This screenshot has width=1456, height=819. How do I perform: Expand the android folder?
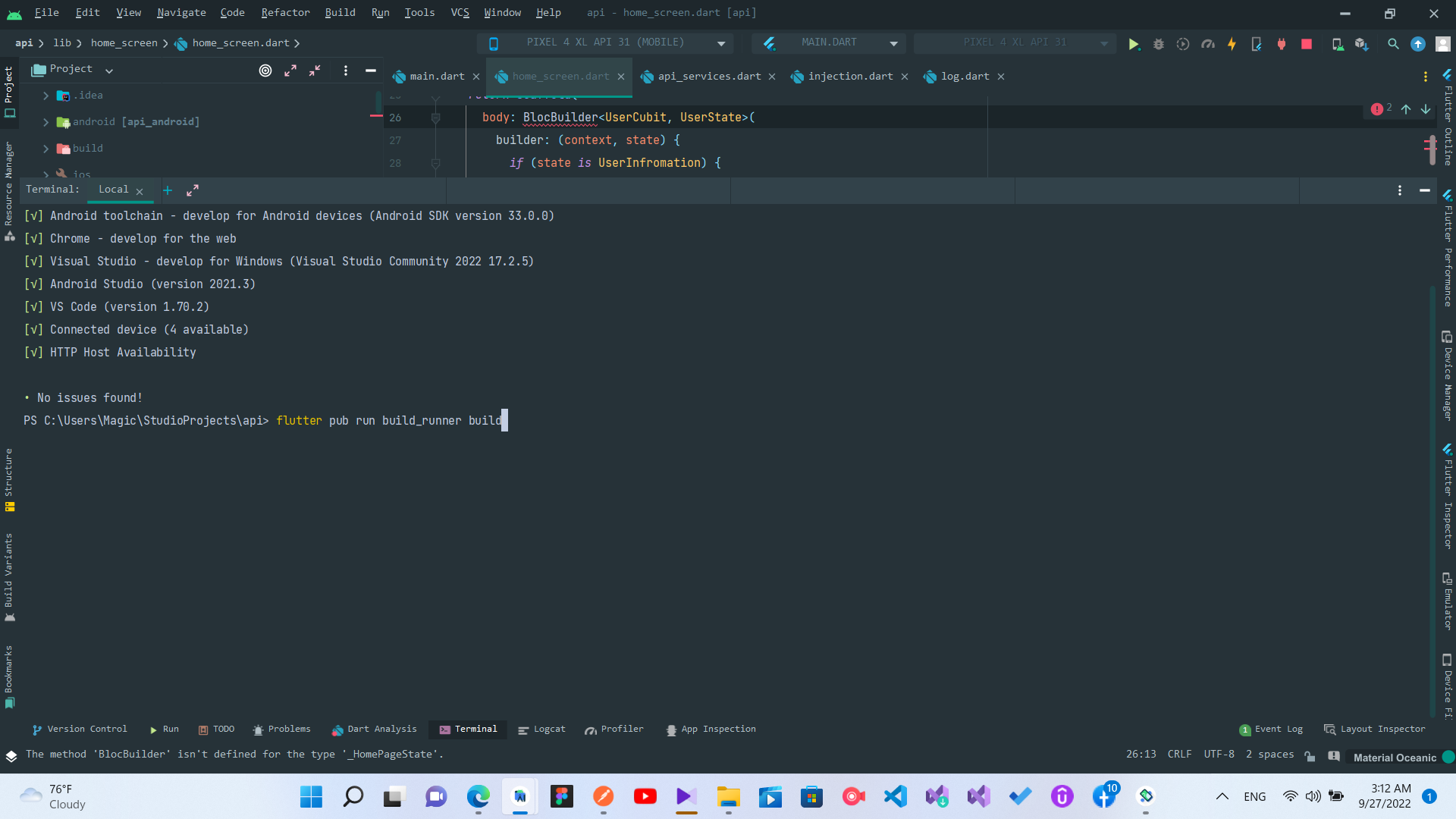click(x=45, y=122)
